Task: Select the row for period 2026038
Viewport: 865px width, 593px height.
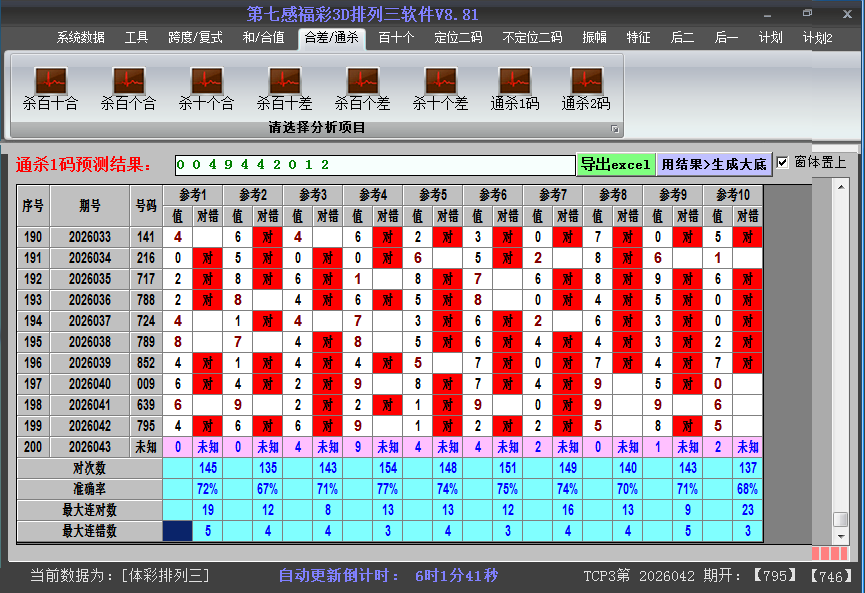Action: pos(90,342)
